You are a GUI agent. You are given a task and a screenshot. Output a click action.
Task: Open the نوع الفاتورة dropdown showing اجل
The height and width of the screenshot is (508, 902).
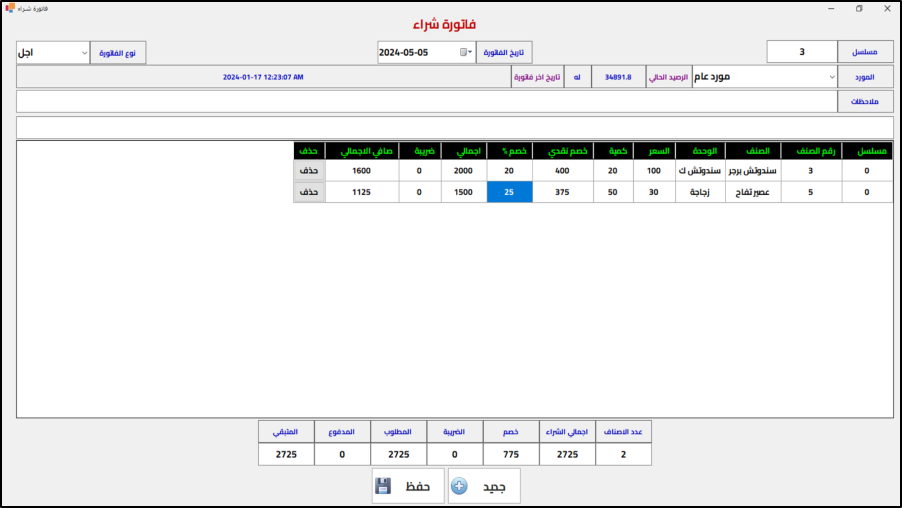pos(53,52)
